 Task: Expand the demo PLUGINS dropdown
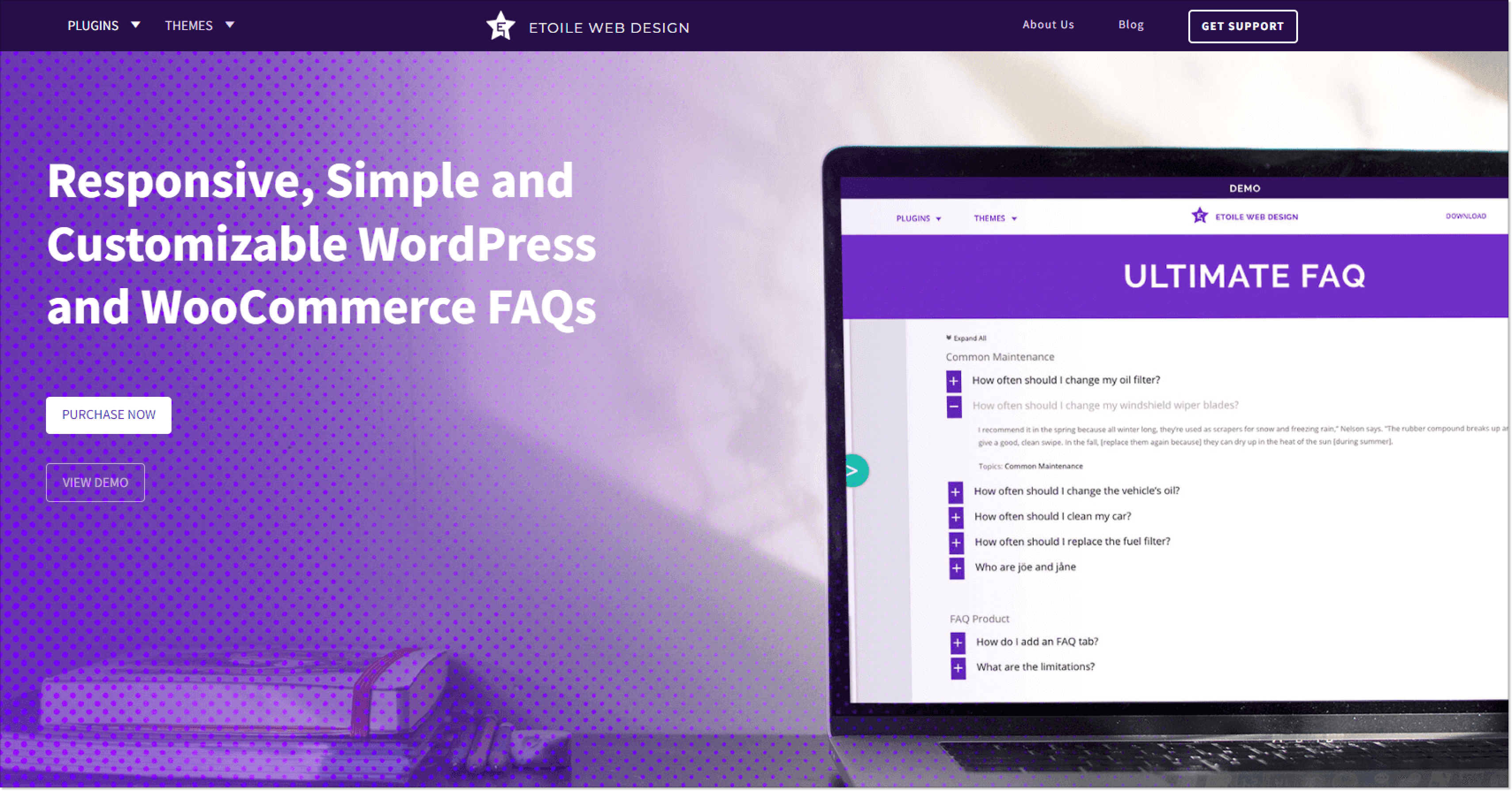click(917, 218)
